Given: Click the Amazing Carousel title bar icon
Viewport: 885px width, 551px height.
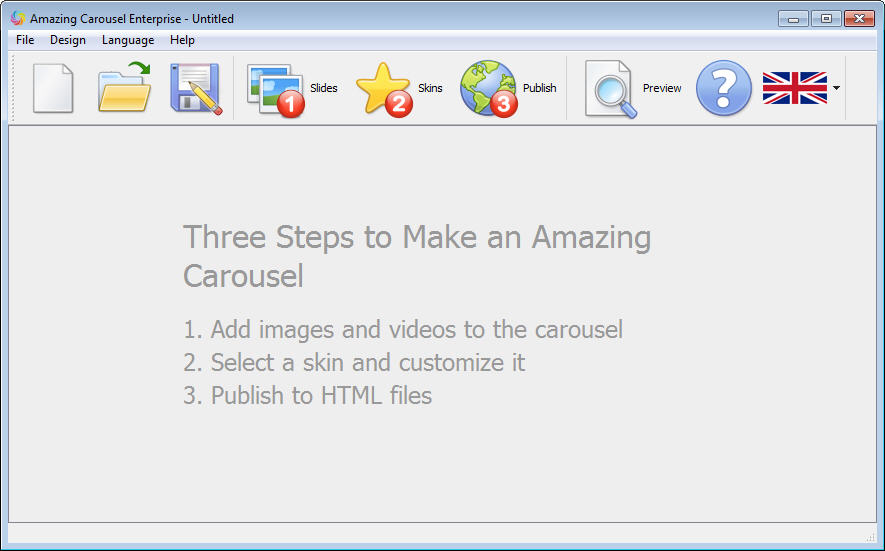Looking at the screenshot, I should click(x=17, y=18).
